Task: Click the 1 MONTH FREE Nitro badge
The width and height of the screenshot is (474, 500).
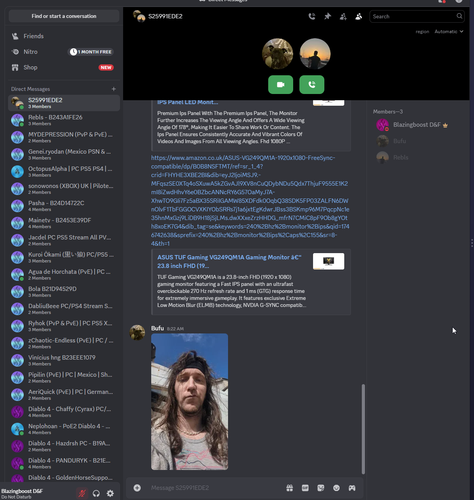Action: pyautogui.click(x=91, y=52)
